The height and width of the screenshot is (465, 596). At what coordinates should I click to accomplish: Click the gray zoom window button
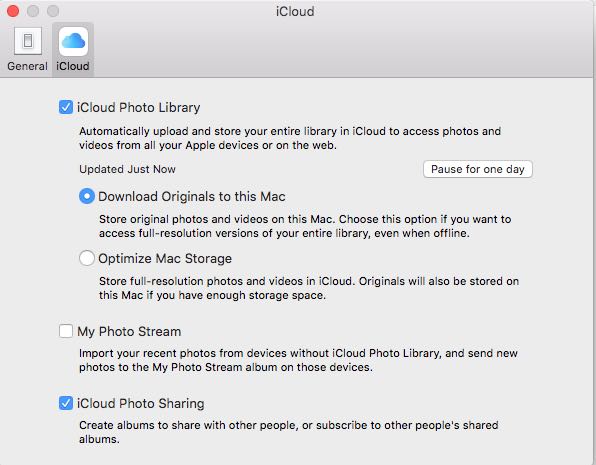point(53,11)
